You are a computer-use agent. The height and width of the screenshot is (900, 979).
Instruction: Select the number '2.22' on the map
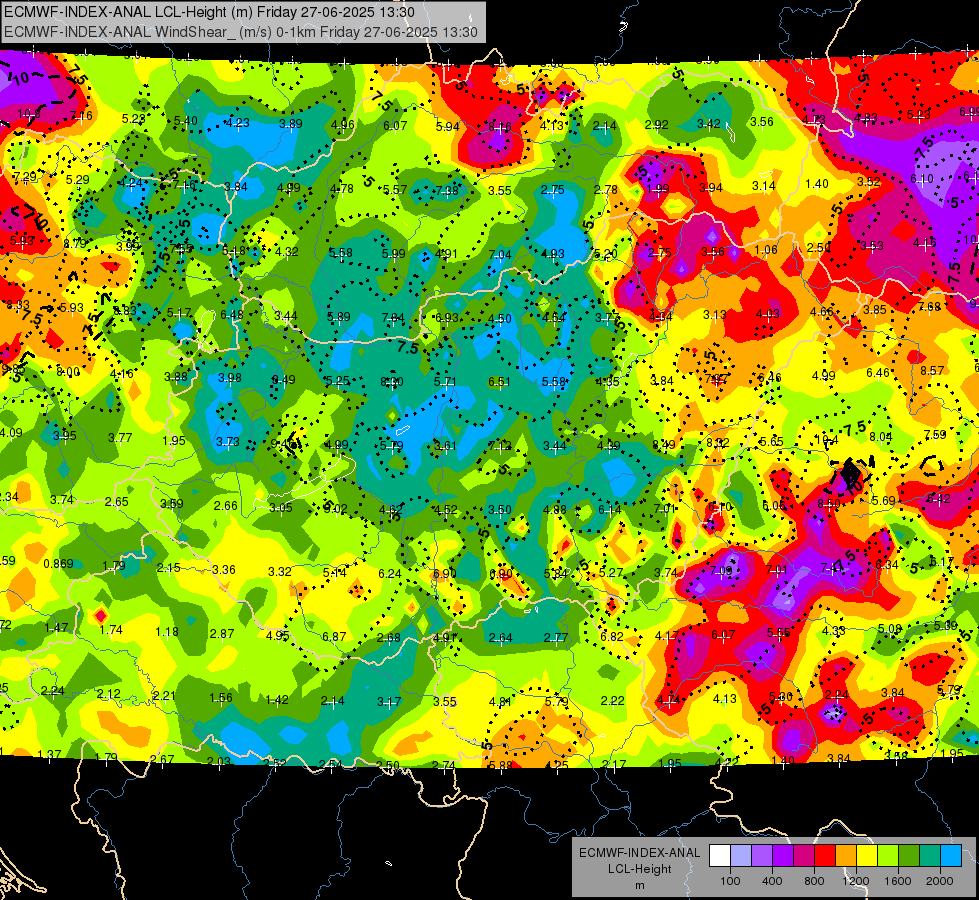[x=612, y=701]
